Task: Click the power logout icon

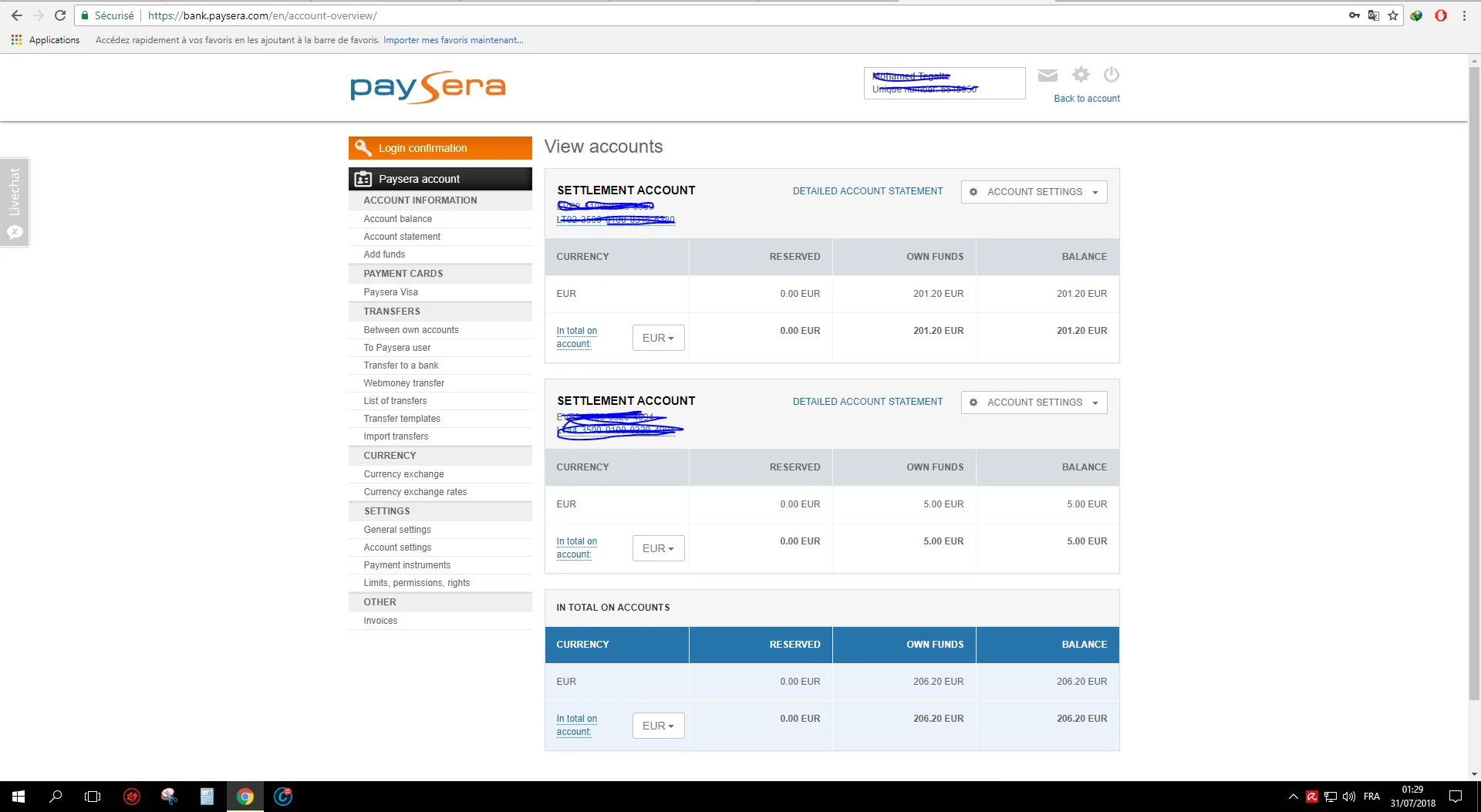Action: 1111,75
